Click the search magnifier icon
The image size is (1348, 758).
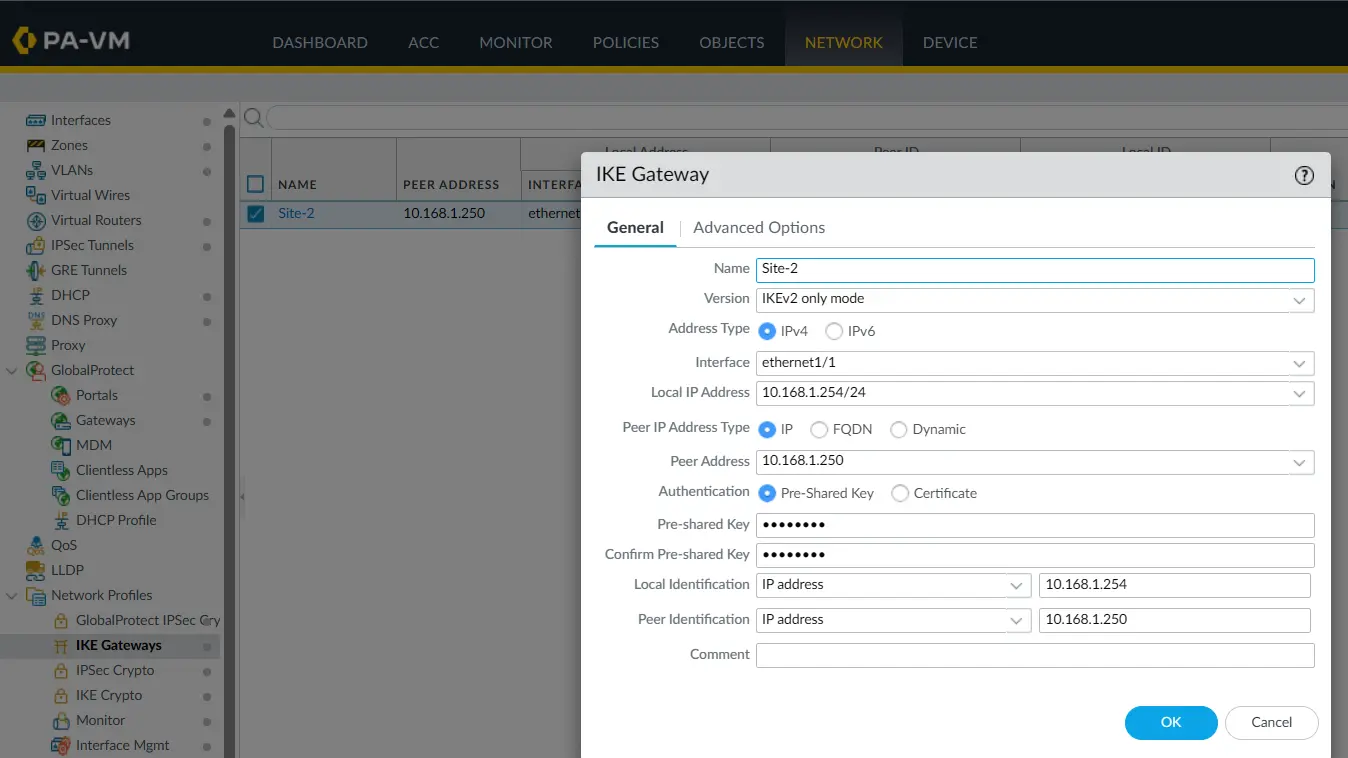click(x=254, y=118)
